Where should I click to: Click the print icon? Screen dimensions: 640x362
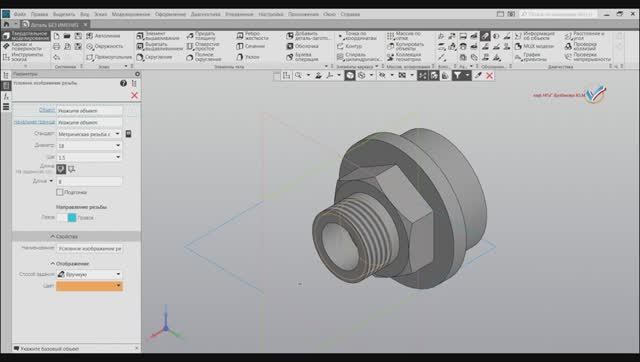pos(57,47)
